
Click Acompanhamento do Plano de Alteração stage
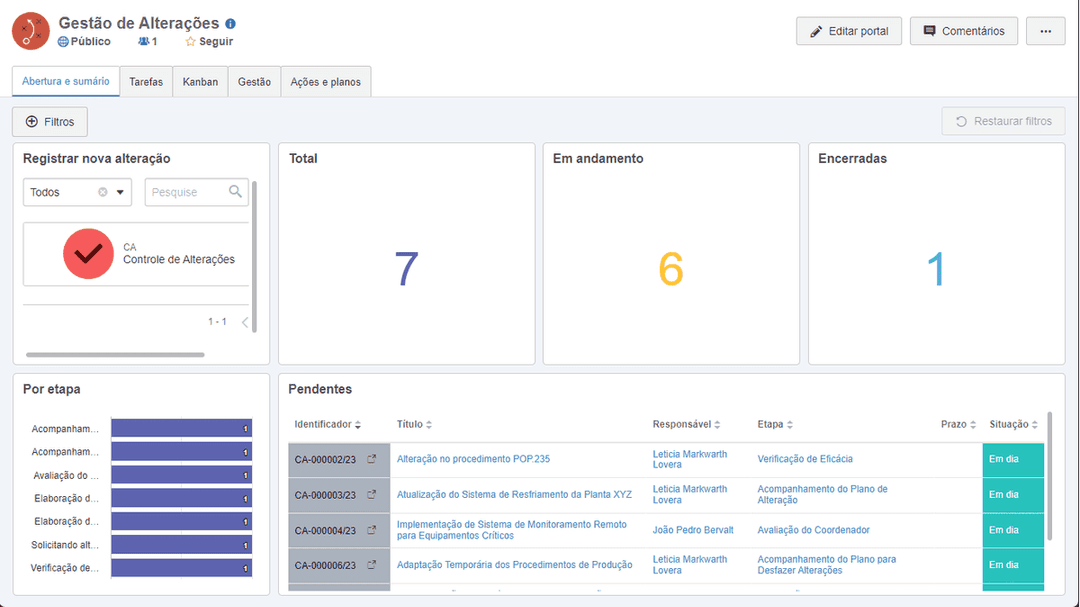click(822, 495)
